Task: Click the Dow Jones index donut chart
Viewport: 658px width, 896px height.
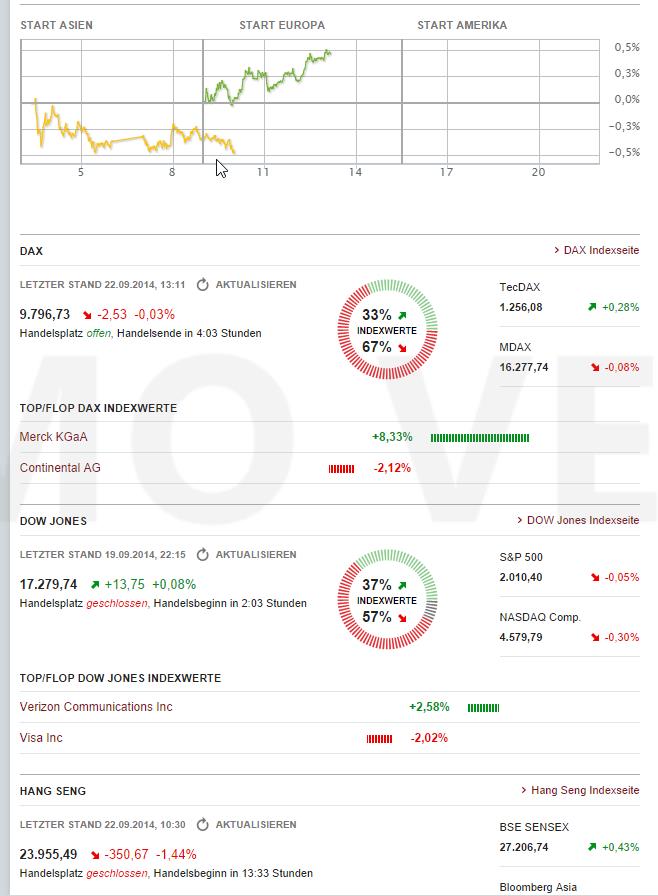Action: coord(387,601)
